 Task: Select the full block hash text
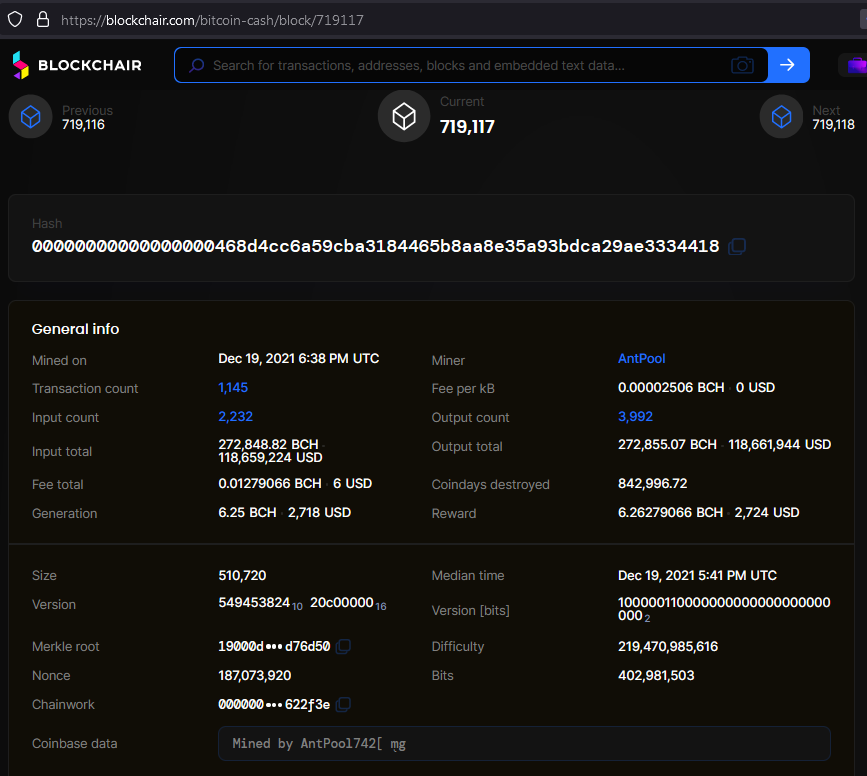pos(375,246)
